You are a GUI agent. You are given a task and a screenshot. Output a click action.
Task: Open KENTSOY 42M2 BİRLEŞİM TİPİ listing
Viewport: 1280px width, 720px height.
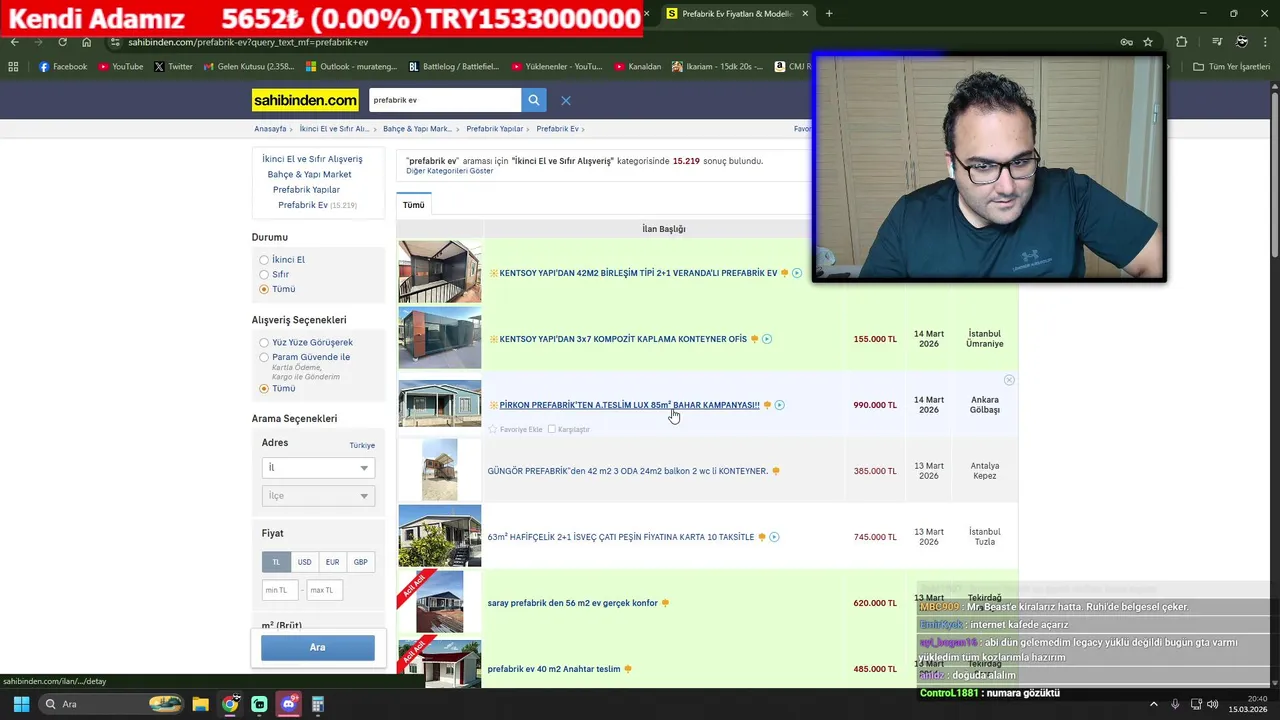click(638, 273)
